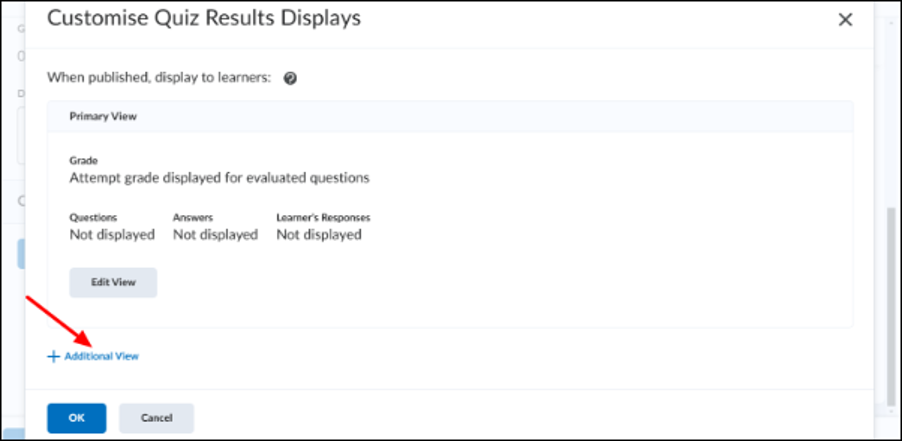Click the dialog's vertical scrollbar thumb
Screen dimensions: 902x442
[892, 308]
